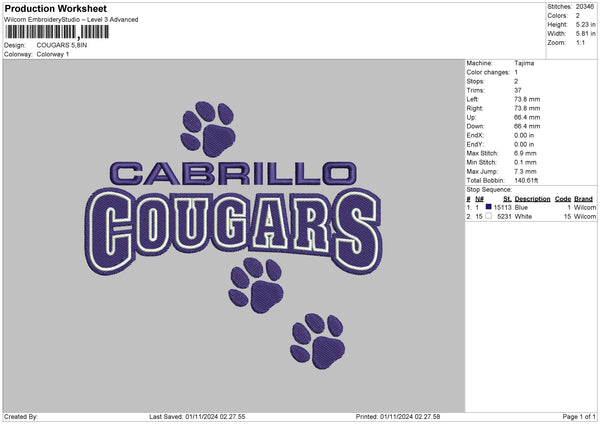Click the Min Stitch value 0.1 mm

tap(525, 163)
